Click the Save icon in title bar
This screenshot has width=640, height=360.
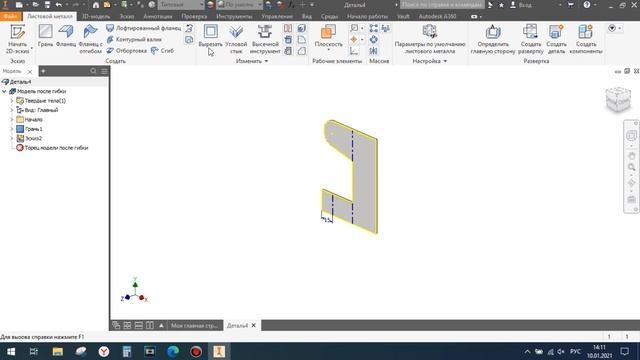(x=47, y=5)
